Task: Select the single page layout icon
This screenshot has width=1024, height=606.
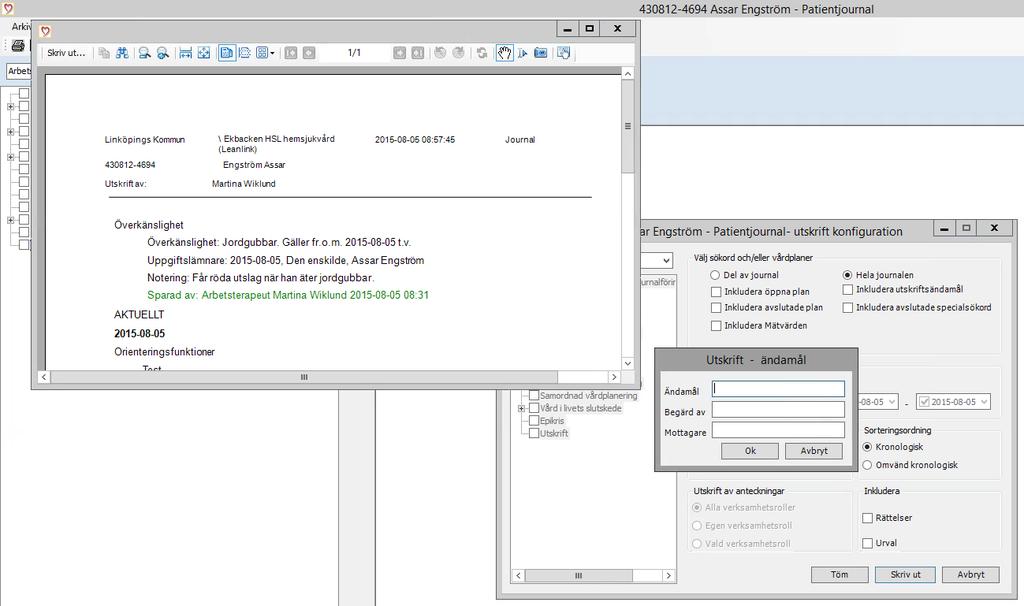Action: click(x=227, y=53)
